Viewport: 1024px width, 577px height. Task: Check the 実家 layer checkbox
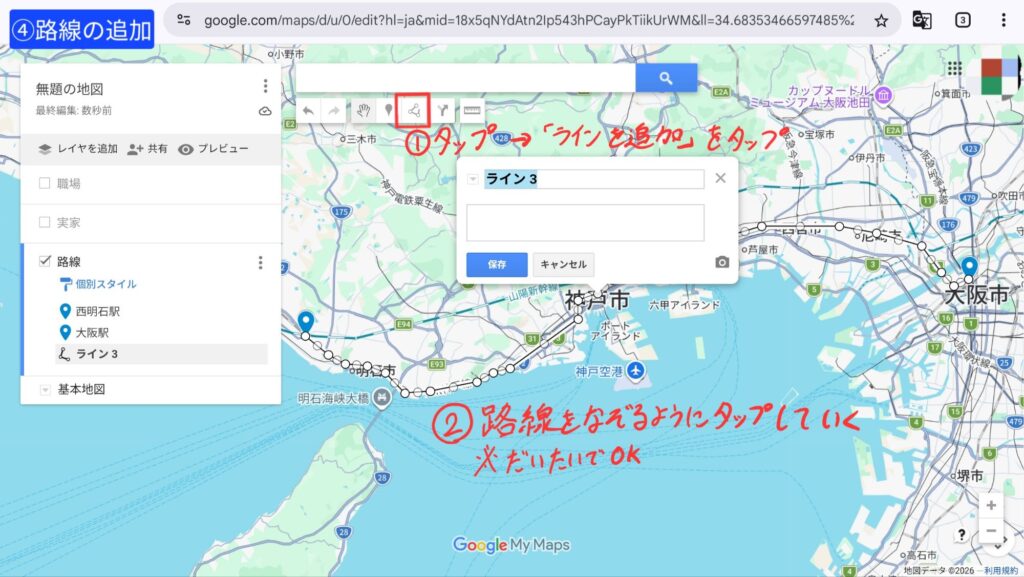point(44,222)
